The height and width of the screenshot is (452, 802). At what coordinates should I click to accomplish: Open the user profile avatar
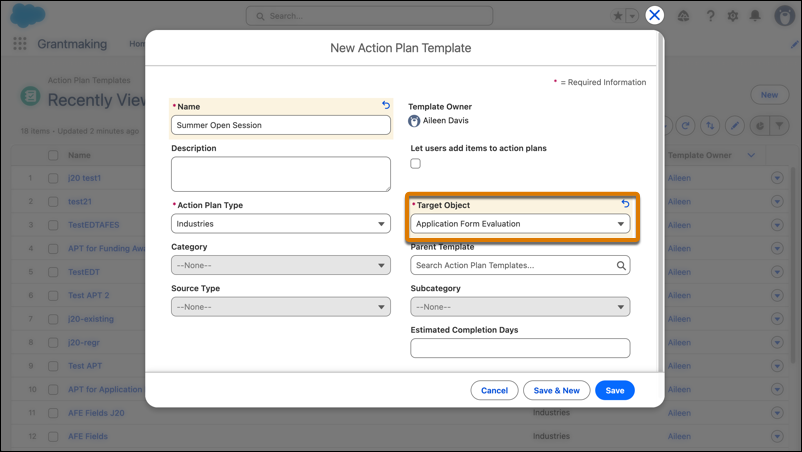click(x=784, y=16)
